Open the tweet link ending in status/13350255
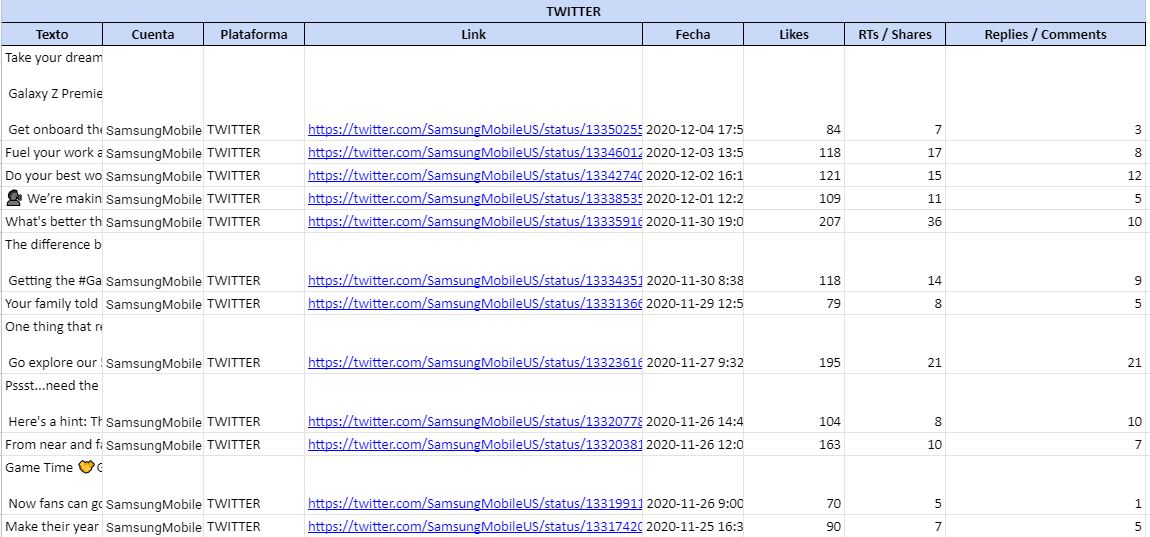This screenshot has height=537, width=1150. (x=474, y=130)
